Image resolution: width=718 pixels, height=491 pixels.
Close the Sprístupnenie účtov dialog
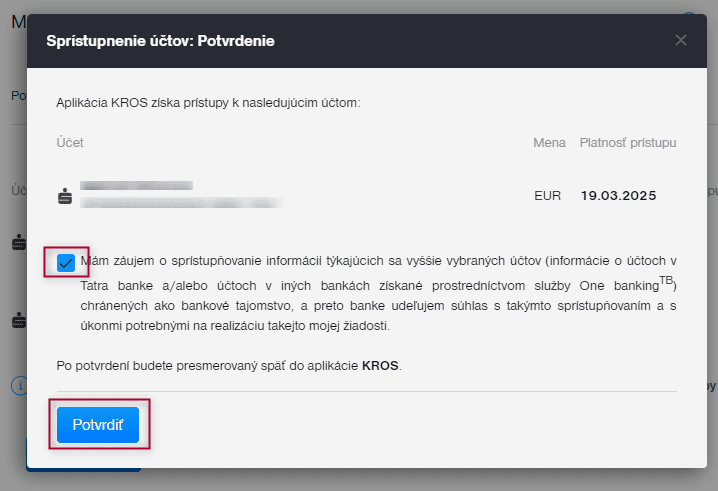point(681,41)
